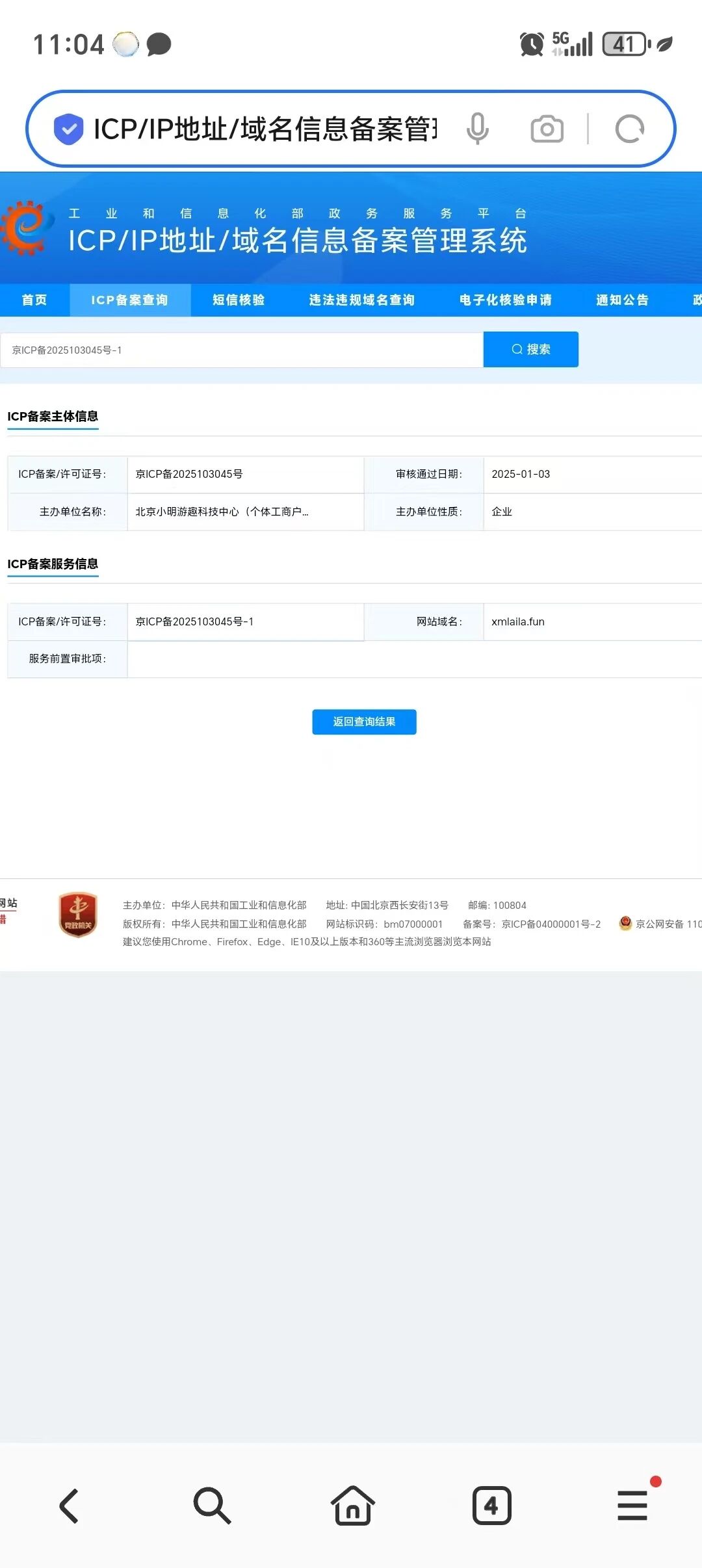The image size is (702, 1568).
Task: Tap footer address 中国北京西长安街13号
Action: point(400,905)
